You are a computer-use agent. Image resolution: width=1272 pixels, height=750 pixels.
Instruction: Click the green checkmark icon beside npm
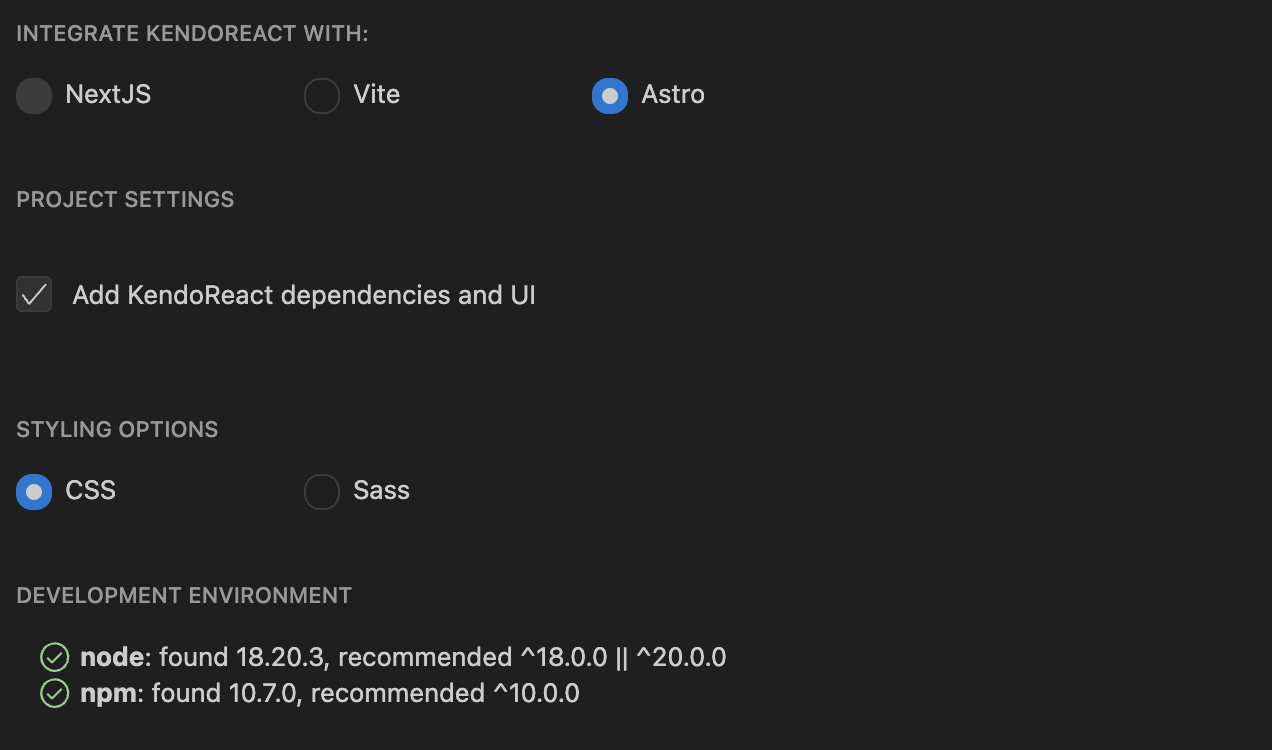(54, 694)
